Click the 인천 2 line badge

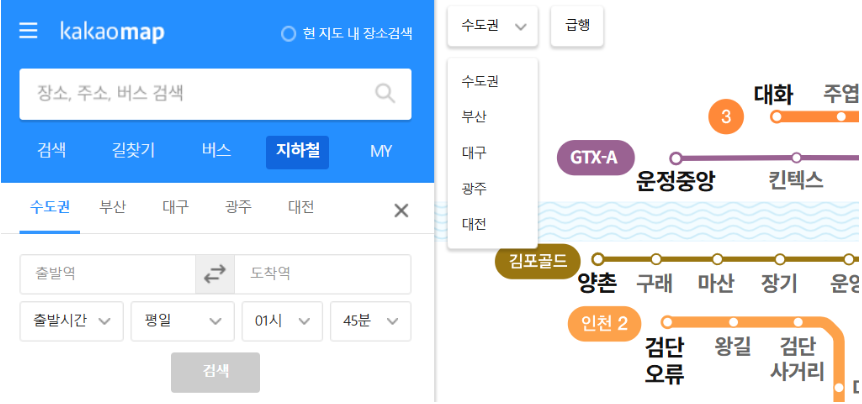click(605, 324)
